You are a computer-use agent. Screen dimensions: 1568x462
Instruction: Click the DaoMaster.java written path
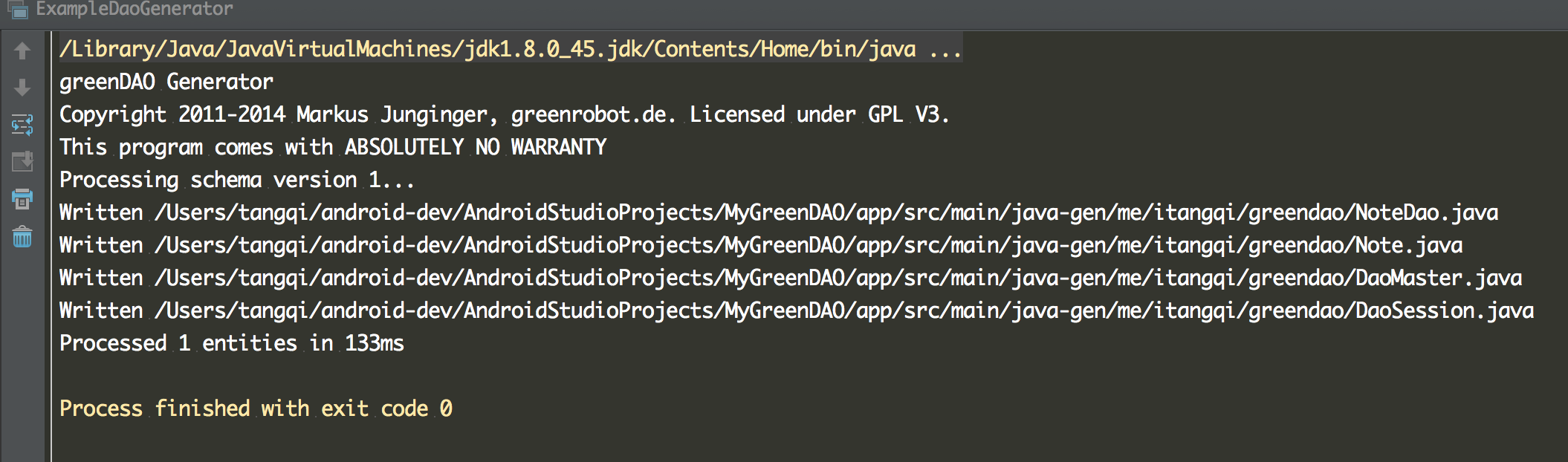[x=838, y=279]
